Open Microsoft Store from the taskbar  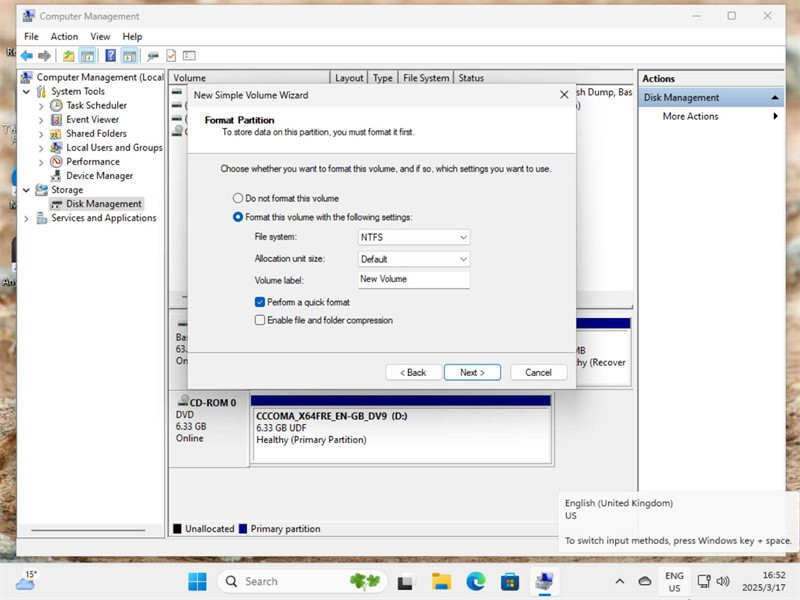[510, 581]
